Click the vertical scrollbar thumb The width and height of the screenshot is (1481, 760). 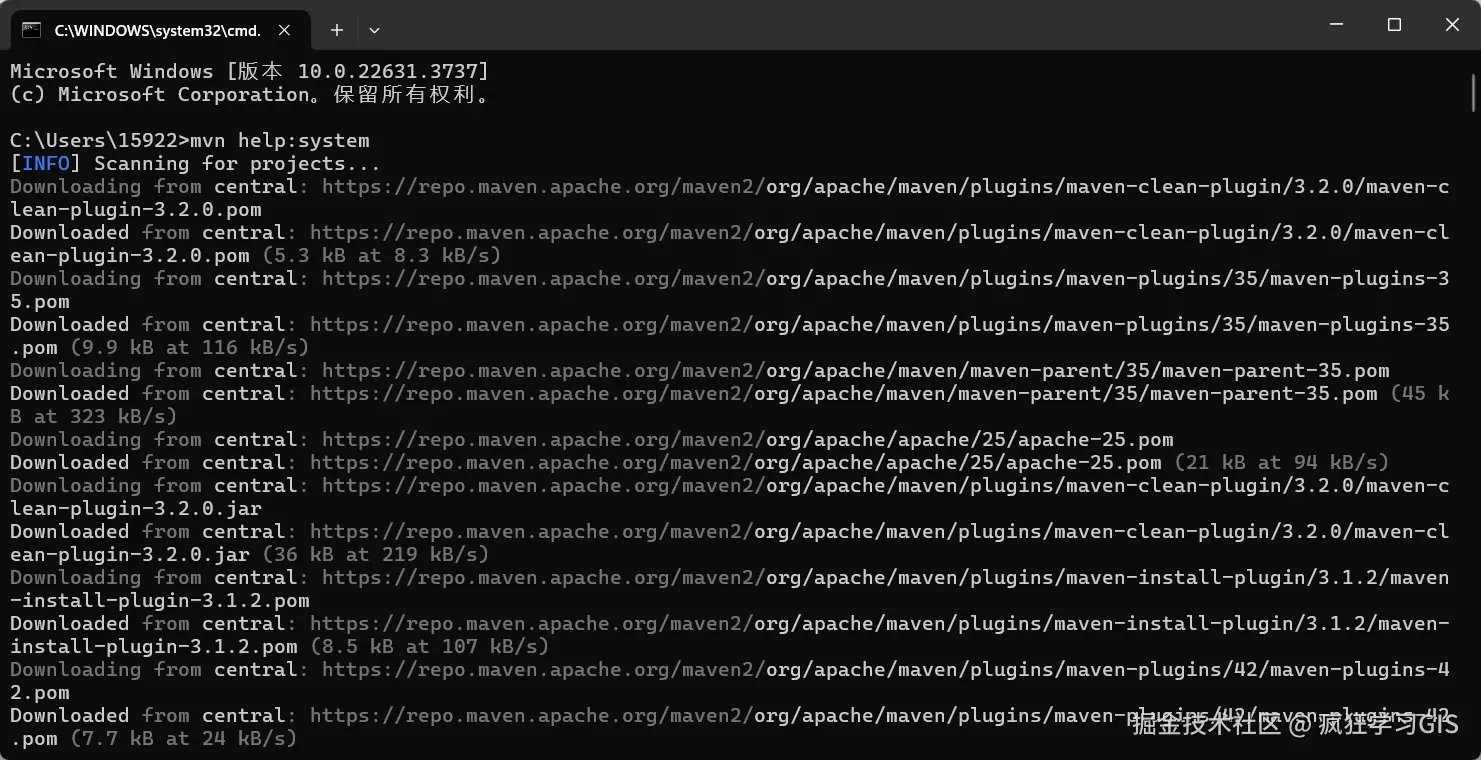point(1473,90)
